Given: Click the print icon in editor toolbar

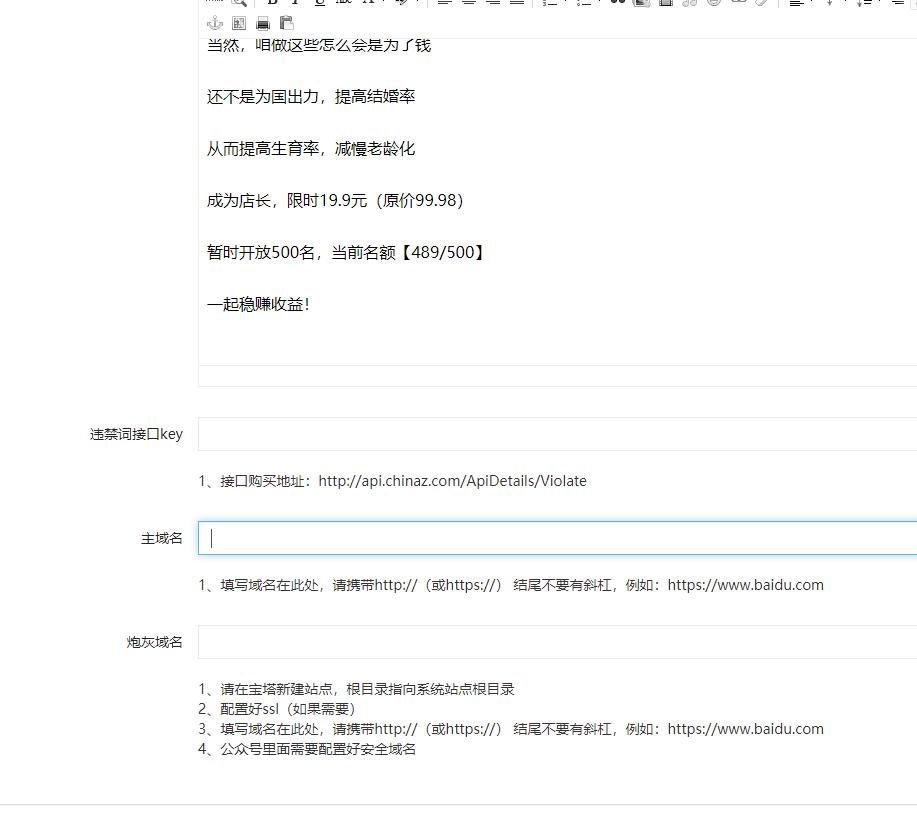Looking at the screenshot, I should point(263,22).
